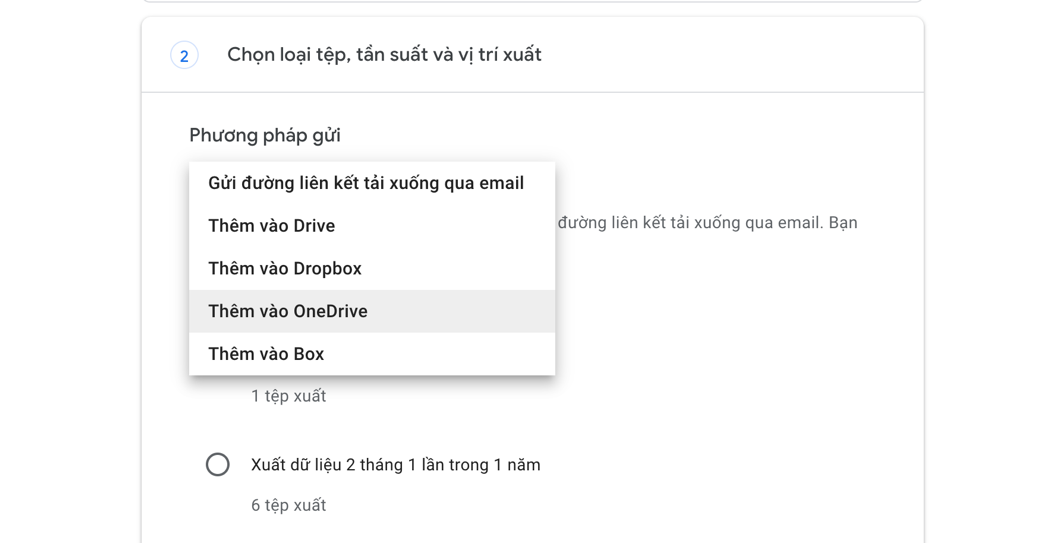The height and width of the screenshot is (543, 1044).
Task: Click the word "Drive" in second dropdown entry
Action: click(314, 226)
